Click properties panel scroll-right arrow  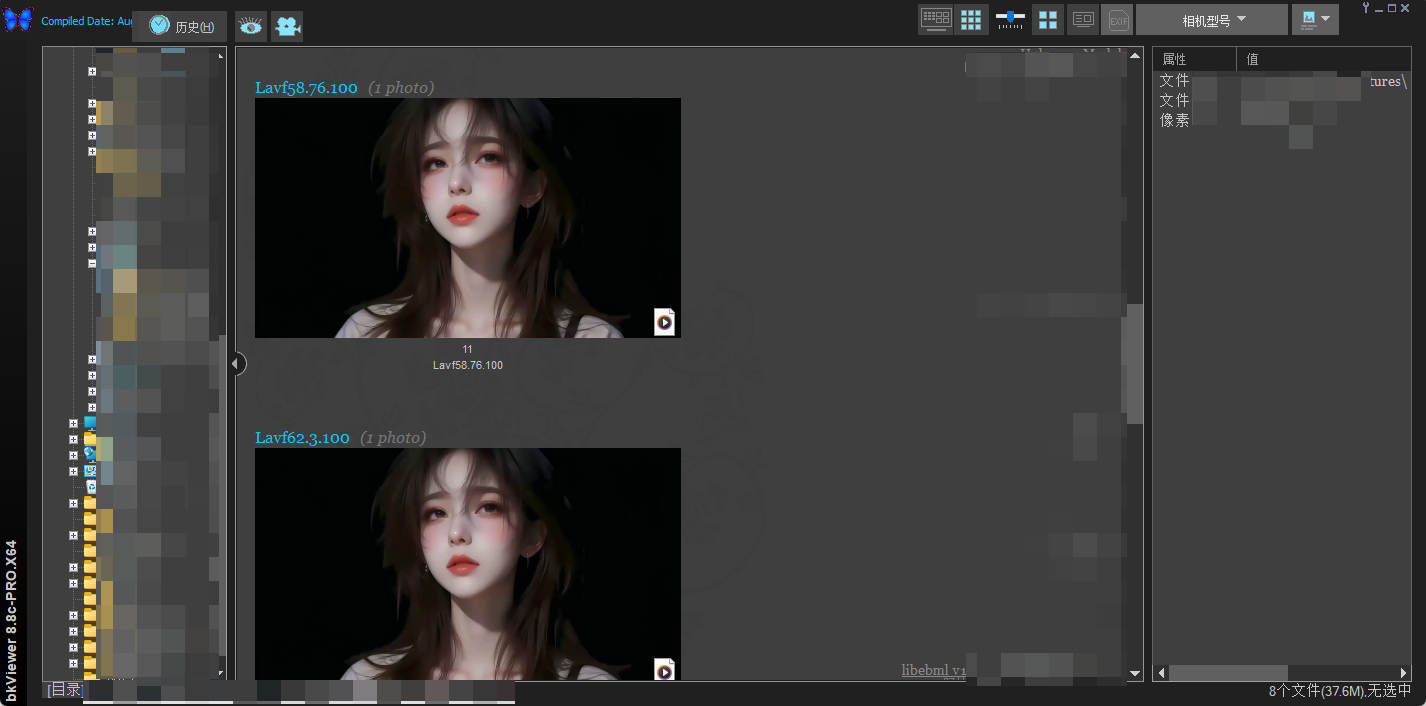coord(1404,673)
